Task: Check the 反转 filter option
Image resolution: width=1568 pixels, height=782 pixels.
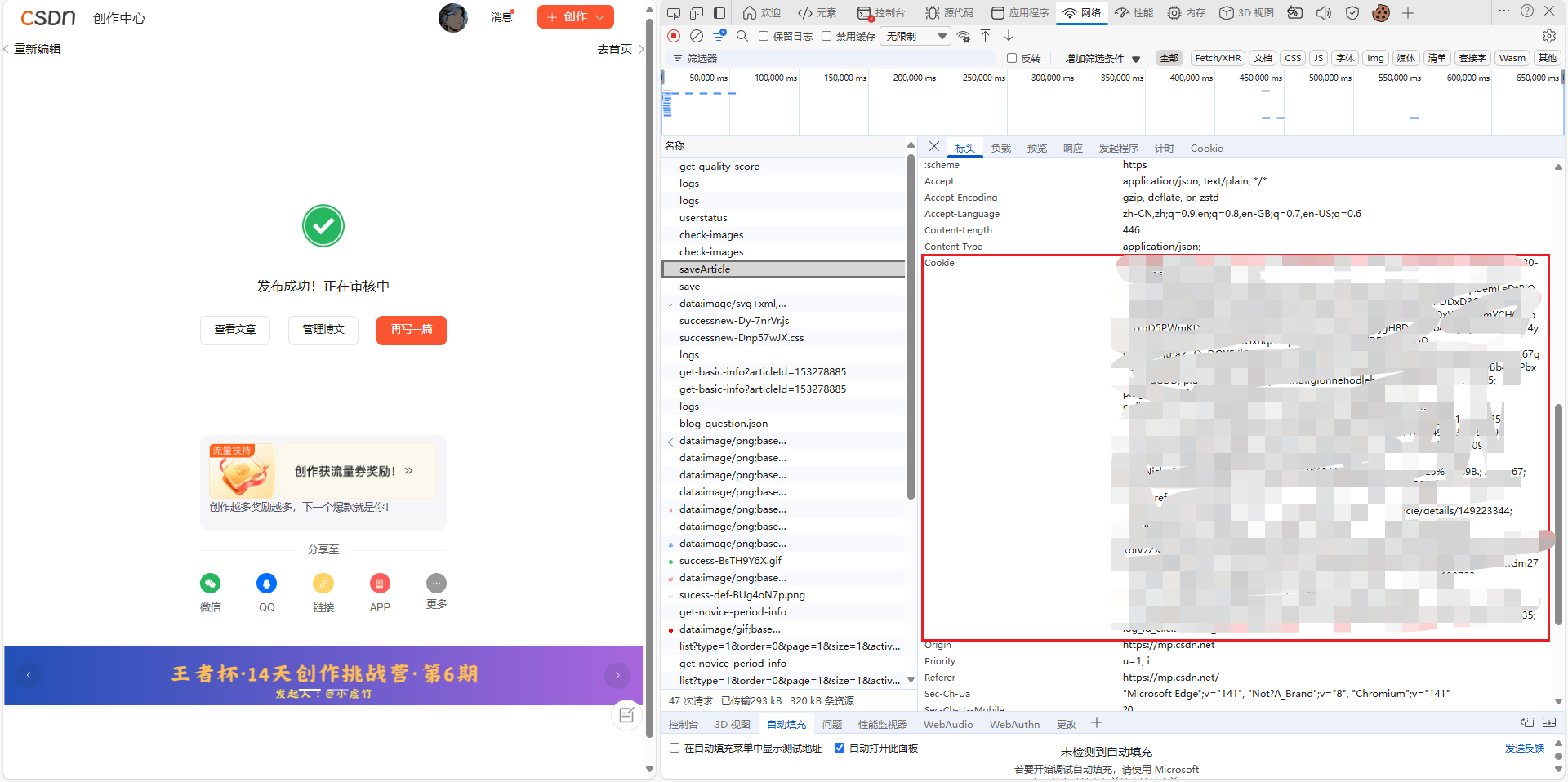Action: [x=1011, y=58]
